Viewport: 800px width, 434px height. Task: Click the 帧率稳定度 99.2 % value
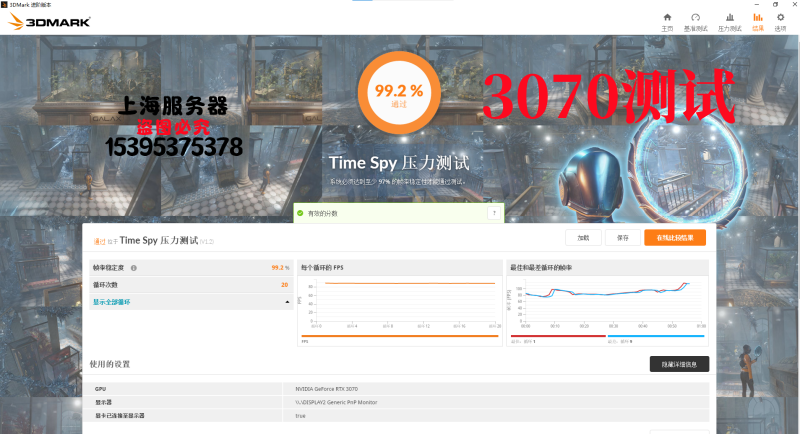pyautogui.click(x=280, y=268)
